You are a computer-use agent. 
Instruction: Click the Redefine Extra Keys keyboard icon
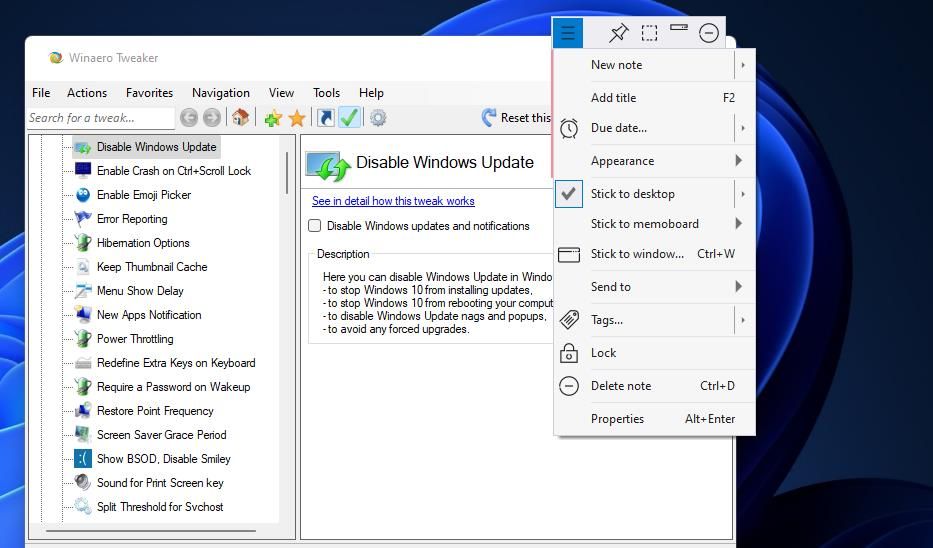(83, 363)
